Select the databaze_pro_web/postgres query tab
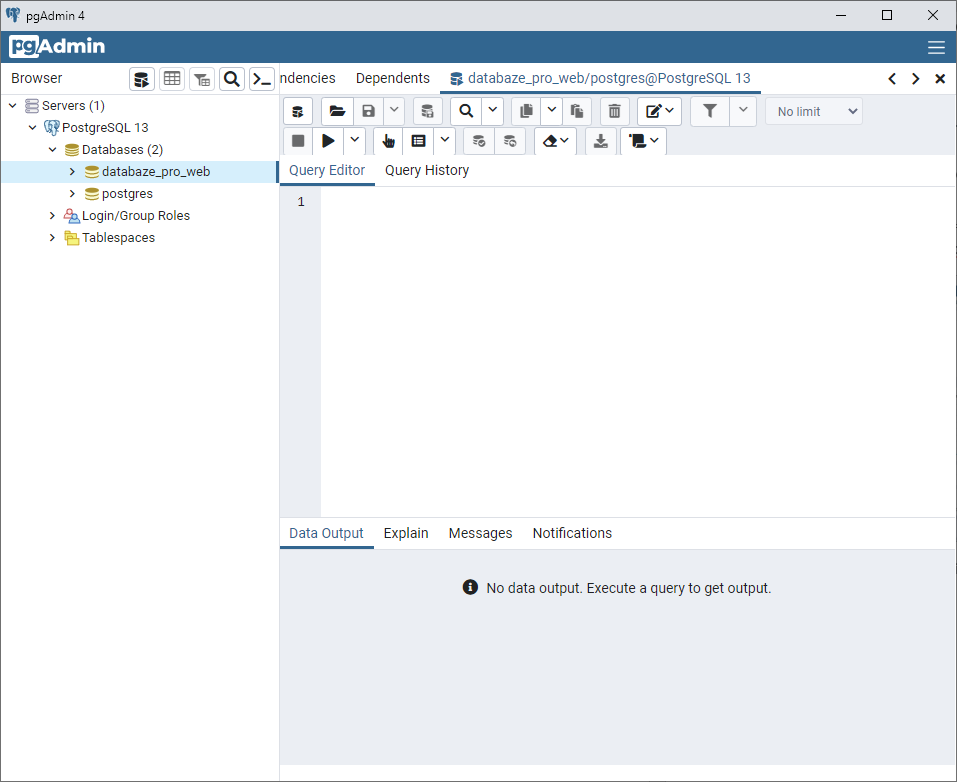The image size is (957, 782). coord(601,78)
